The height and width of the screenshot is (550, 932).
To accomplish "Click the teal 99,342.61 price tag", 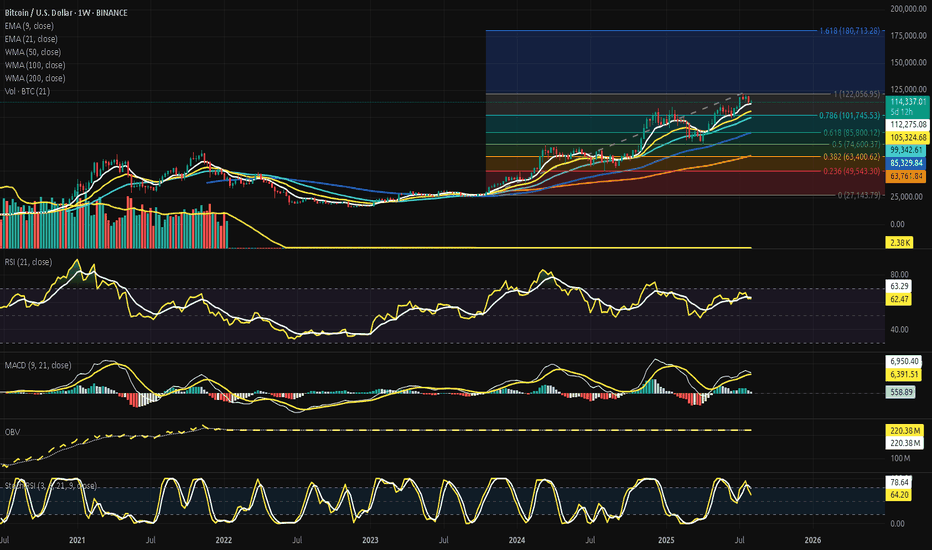I will click(906, 150).
